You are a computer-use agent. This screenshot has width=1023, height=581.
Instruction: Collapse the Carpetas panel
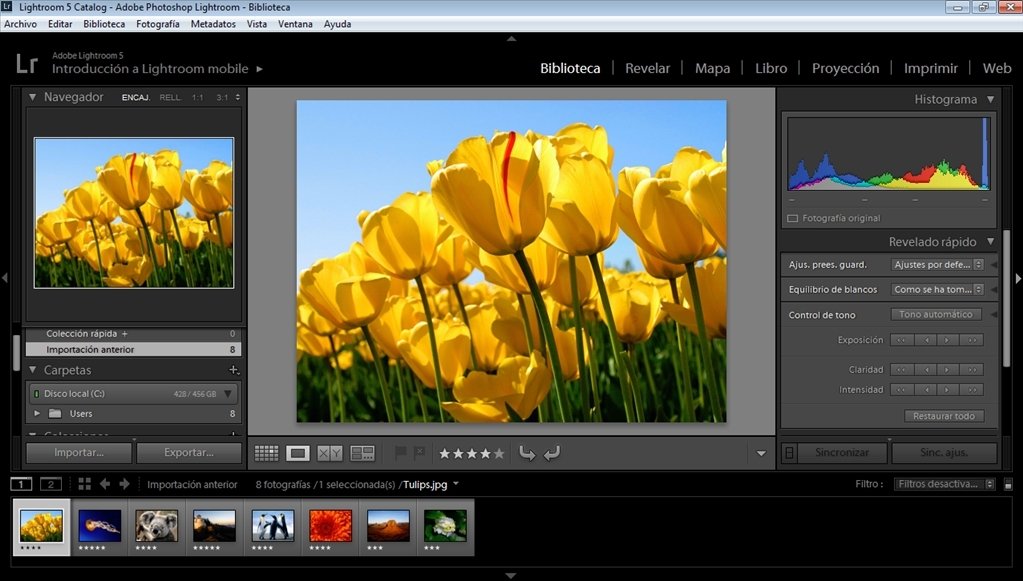click(x=35, y=369)
